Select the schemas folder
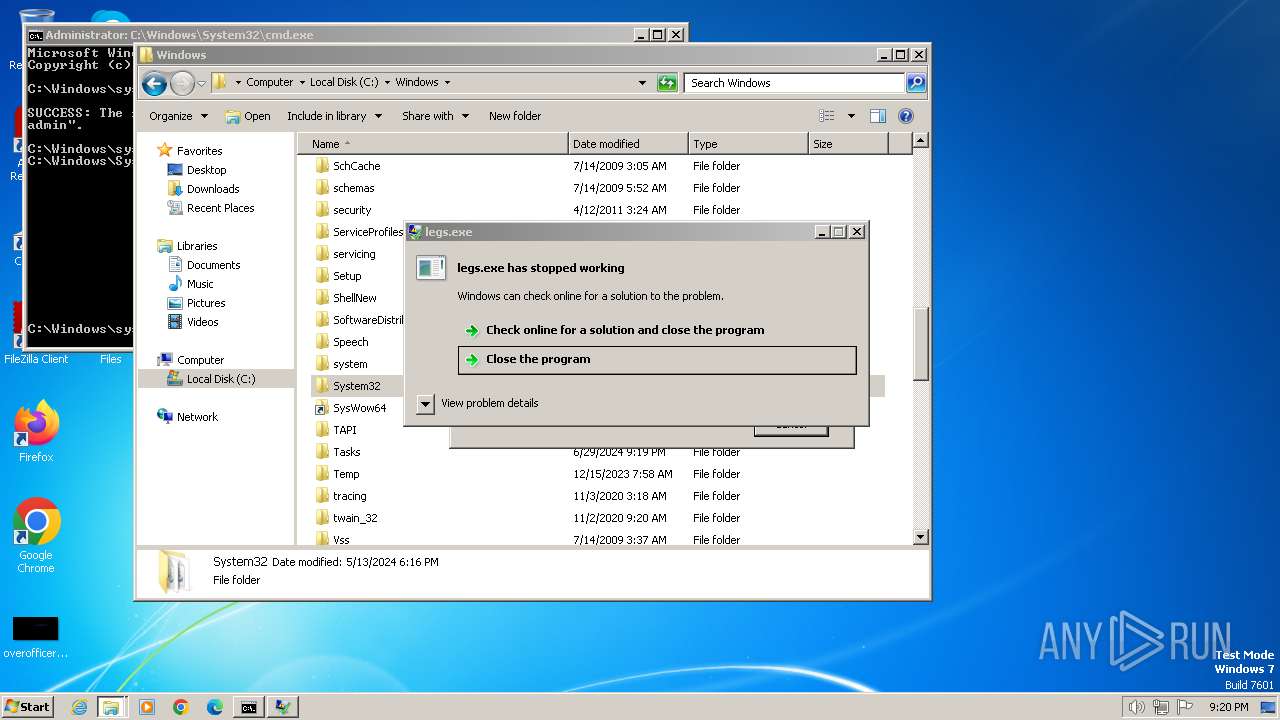The width and height of the screenshot is (1280, 720). [x=353, y=188]
